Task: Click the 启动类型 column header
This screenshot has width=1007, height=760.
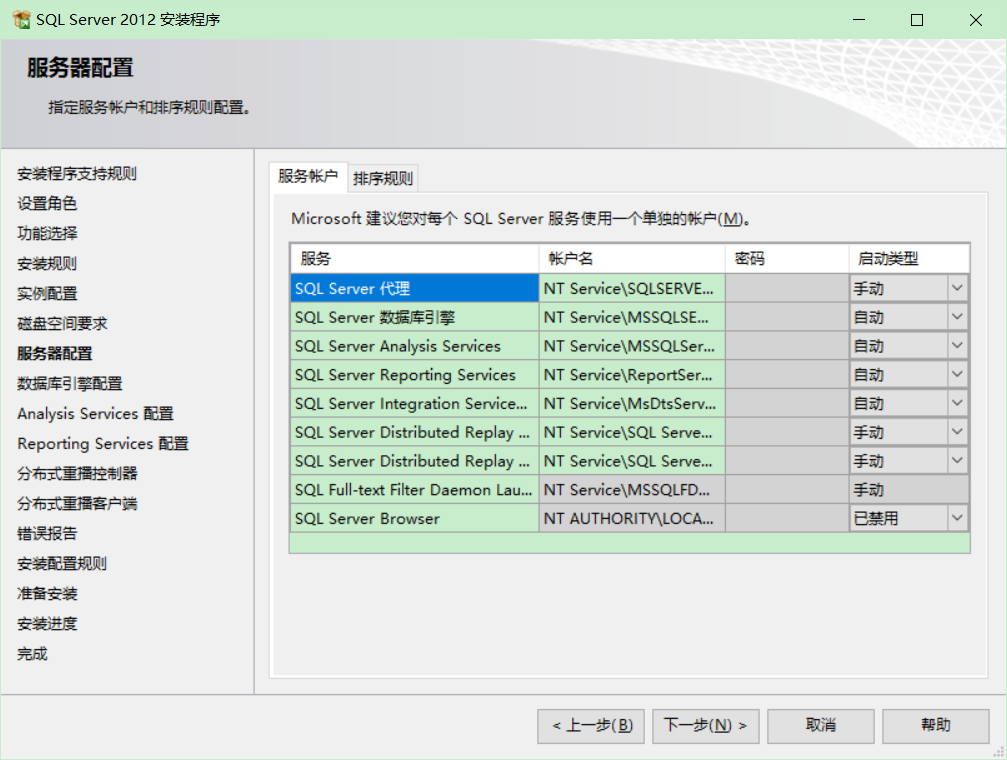Action: 909,259
